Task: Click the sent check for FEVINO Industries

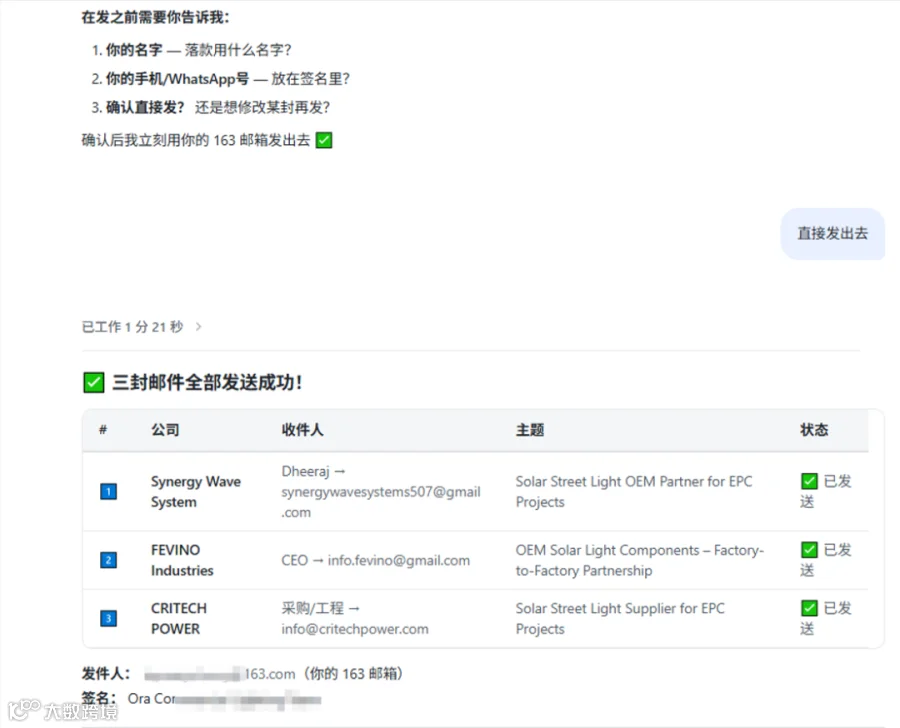Action: 809,549
